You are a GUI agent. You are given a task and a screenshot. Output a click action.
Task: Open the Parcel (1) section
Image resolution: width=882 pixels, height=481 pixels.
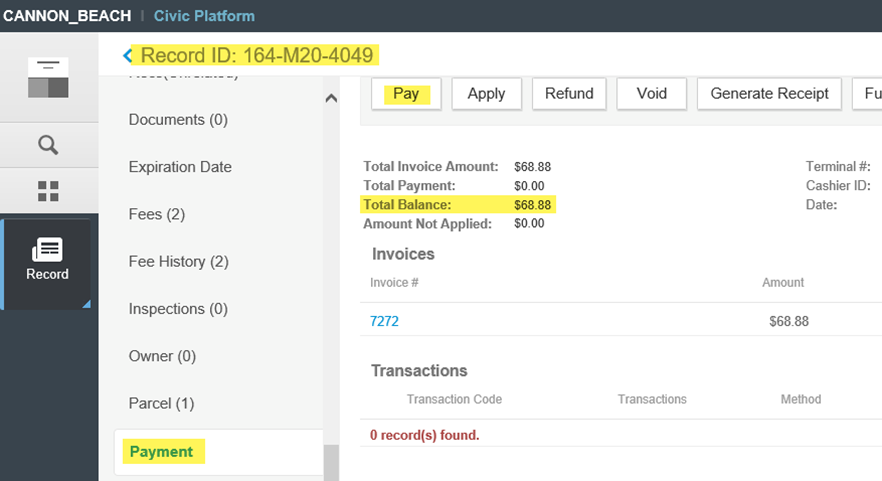click(161, 404)
